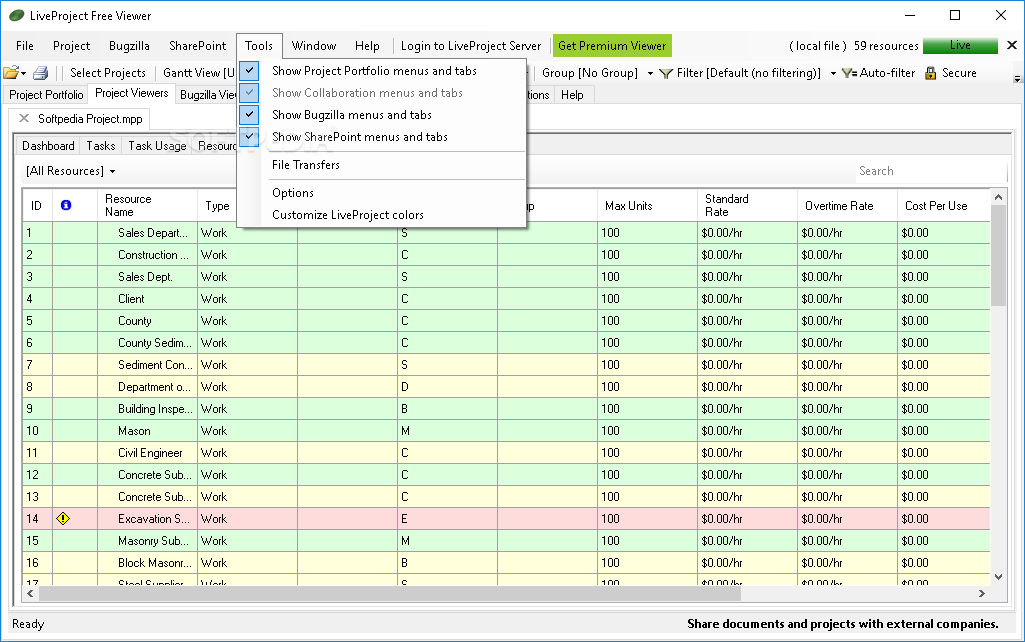Click the vertical scrollbar up arrow

pyautogui.click(x=998, y=197)
